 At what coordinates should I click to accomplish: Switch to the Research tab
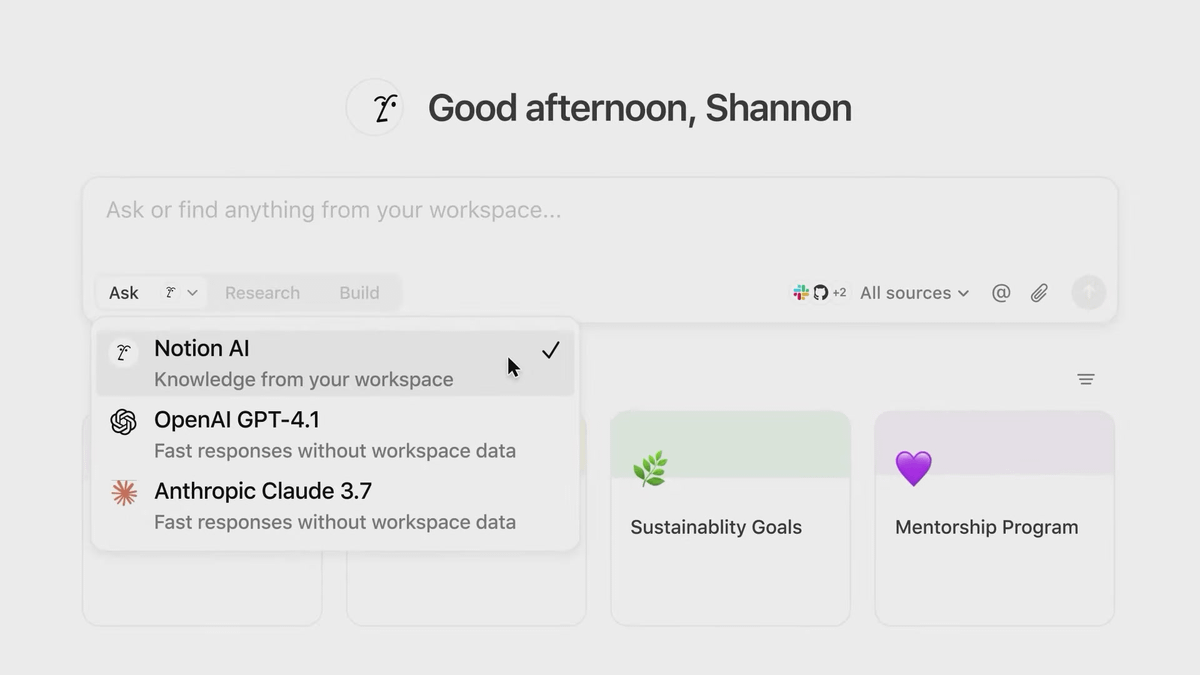point(262,293)
